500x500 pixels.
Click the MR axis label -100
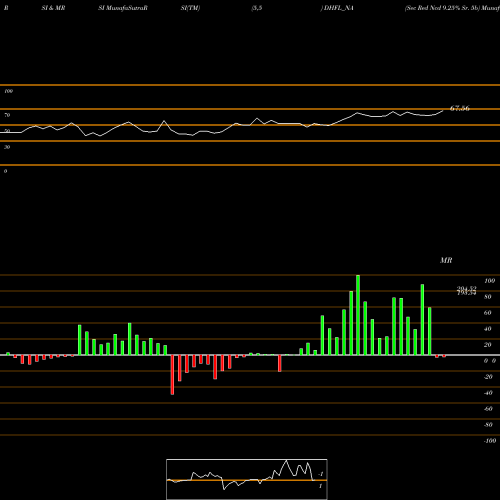(x=489, y=441)
